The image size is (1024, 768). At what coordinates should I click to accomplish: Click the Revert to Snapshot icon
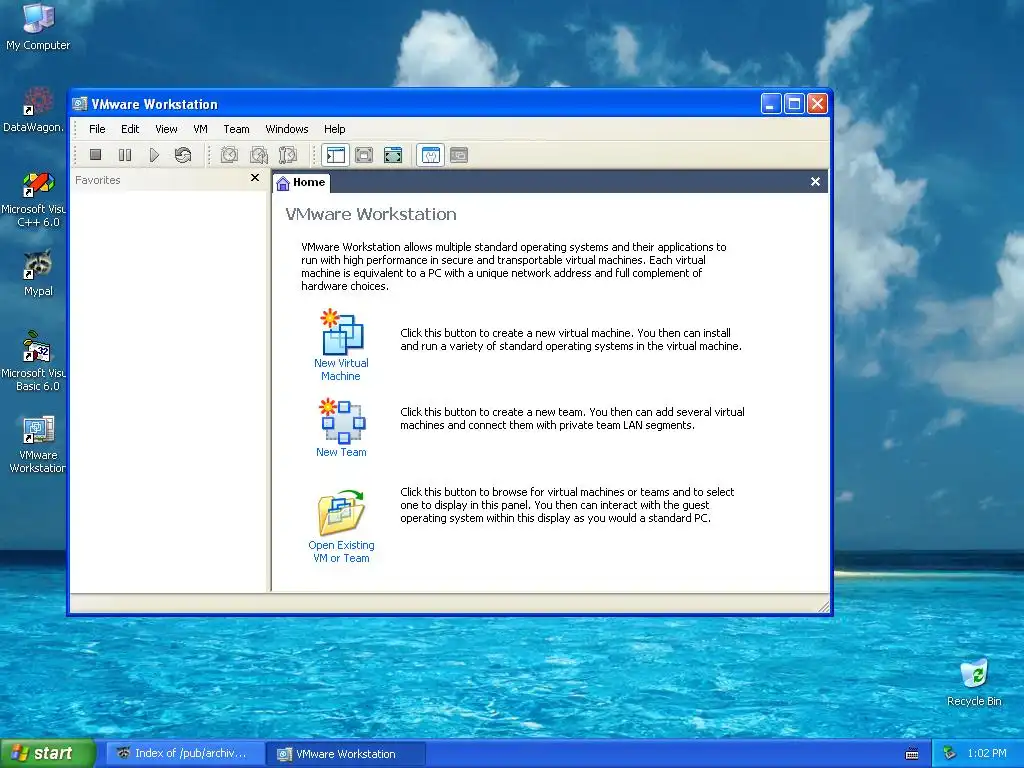pos(259,155)
